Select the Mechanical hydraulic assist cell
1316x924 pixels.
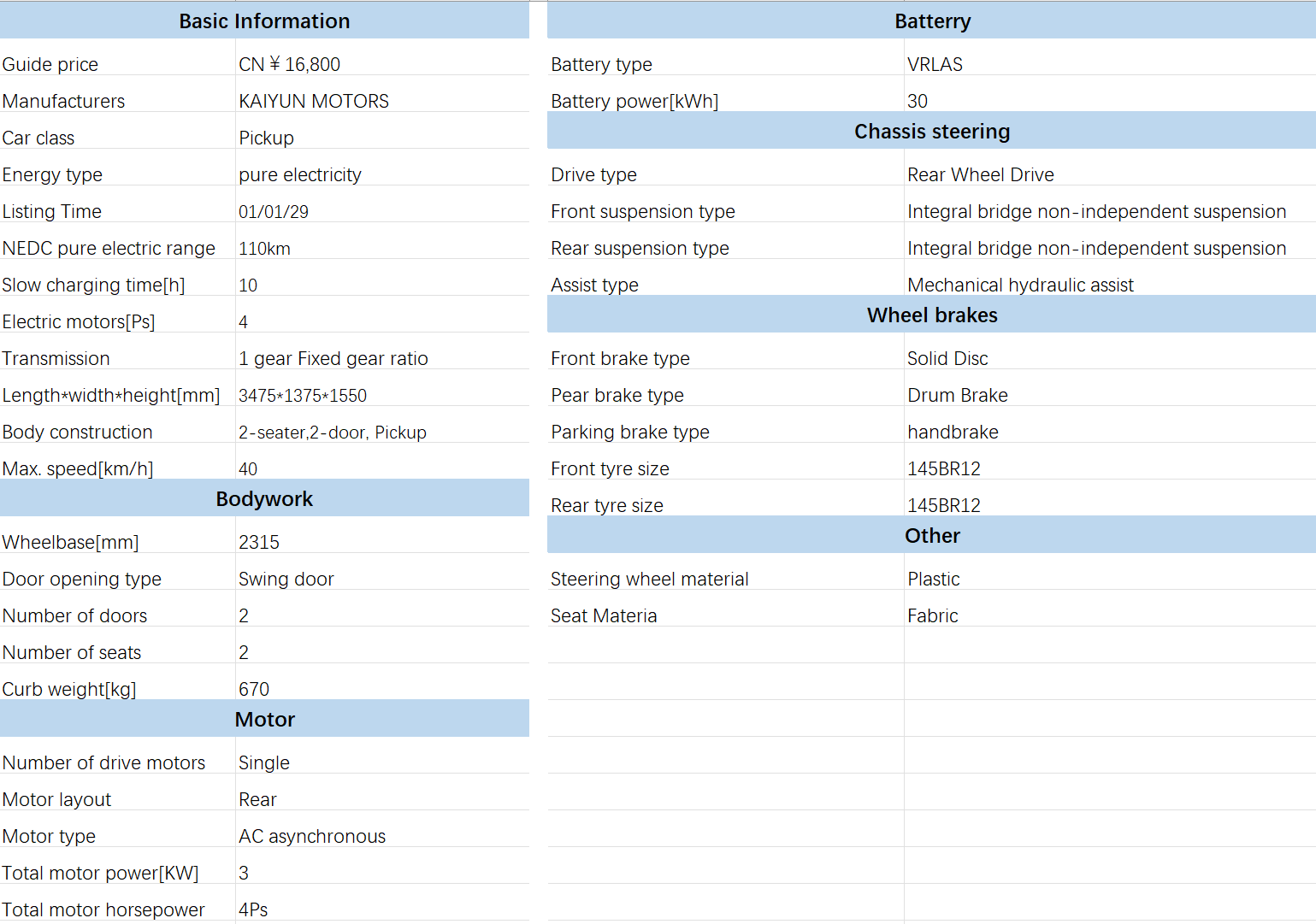(x=1020, y=285)
